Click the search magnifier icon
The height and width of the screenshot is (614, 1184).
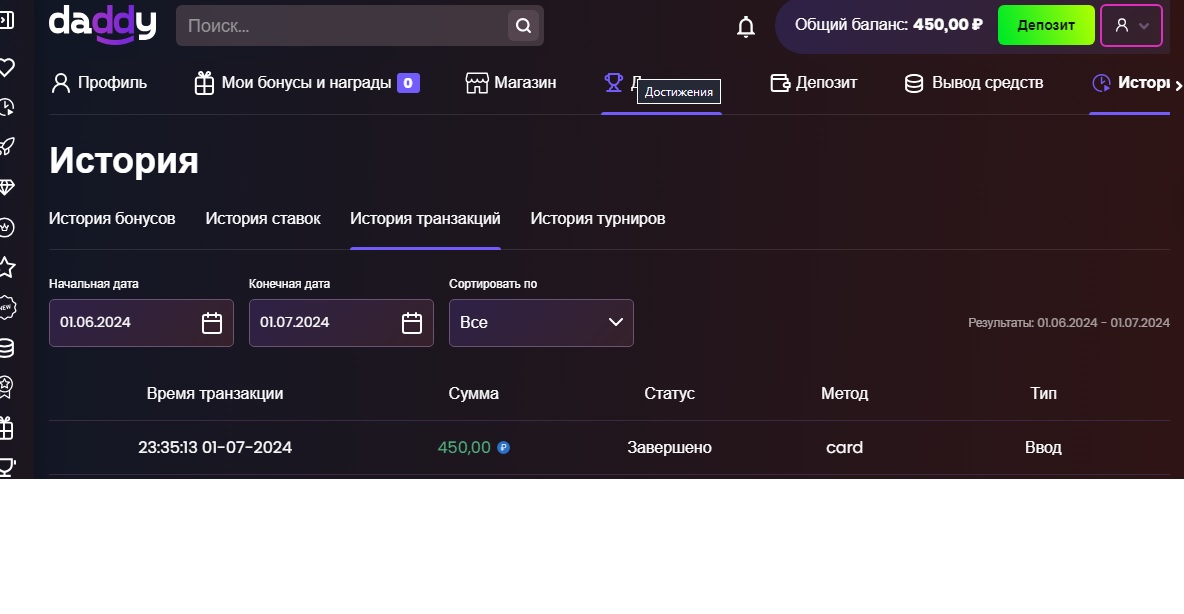point(522,26)
